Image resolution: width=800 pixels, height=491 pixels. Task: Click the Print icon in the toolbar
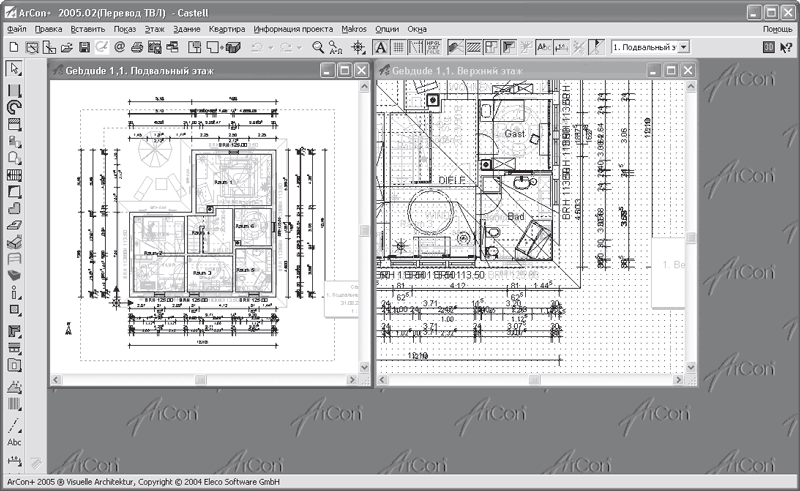coord(136,47)
